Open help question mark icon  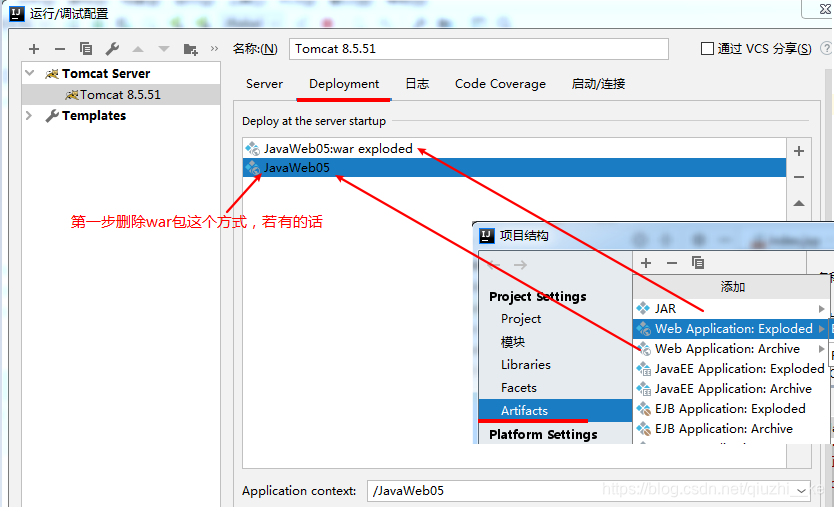(x=826, y=48)
